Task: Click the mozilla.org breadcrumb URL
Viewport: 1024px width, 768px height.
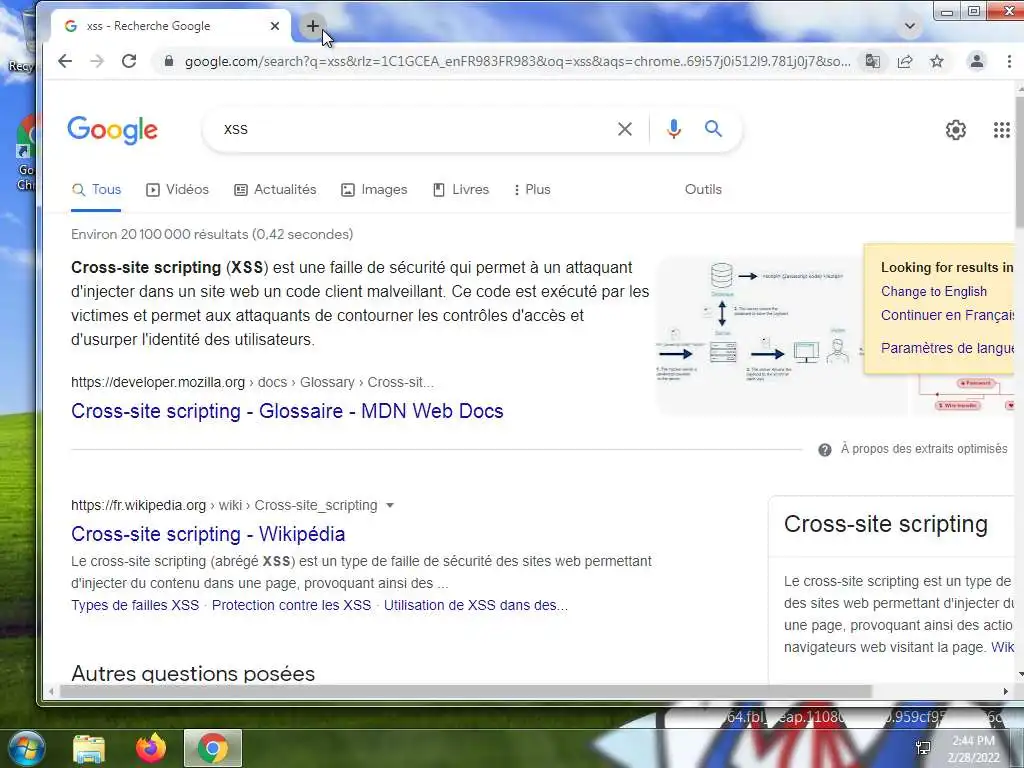Action: point(252,382)
